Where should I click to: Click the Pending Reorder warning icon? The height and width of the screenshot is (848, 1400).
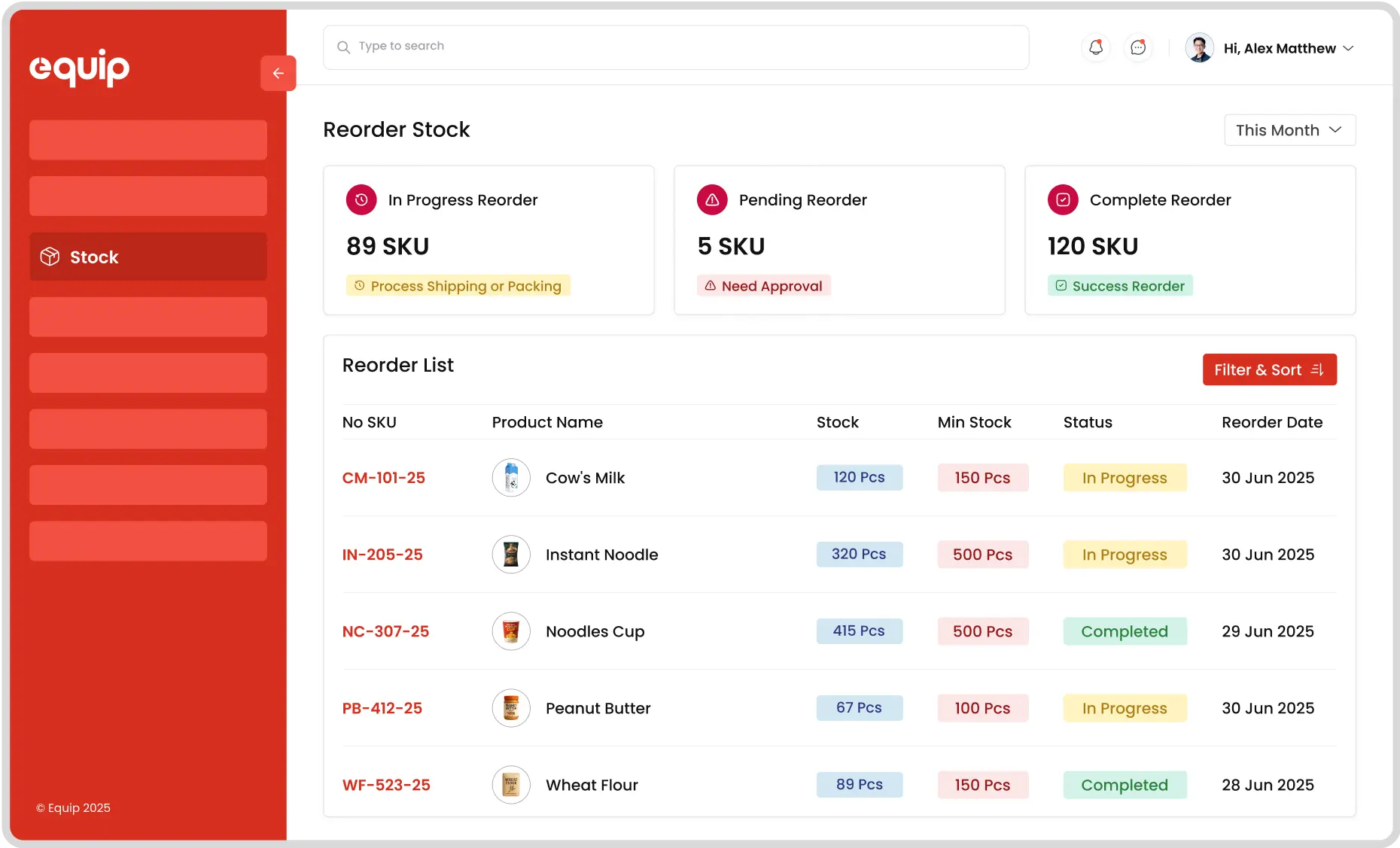pyautogui.click(x=712, y=200)
